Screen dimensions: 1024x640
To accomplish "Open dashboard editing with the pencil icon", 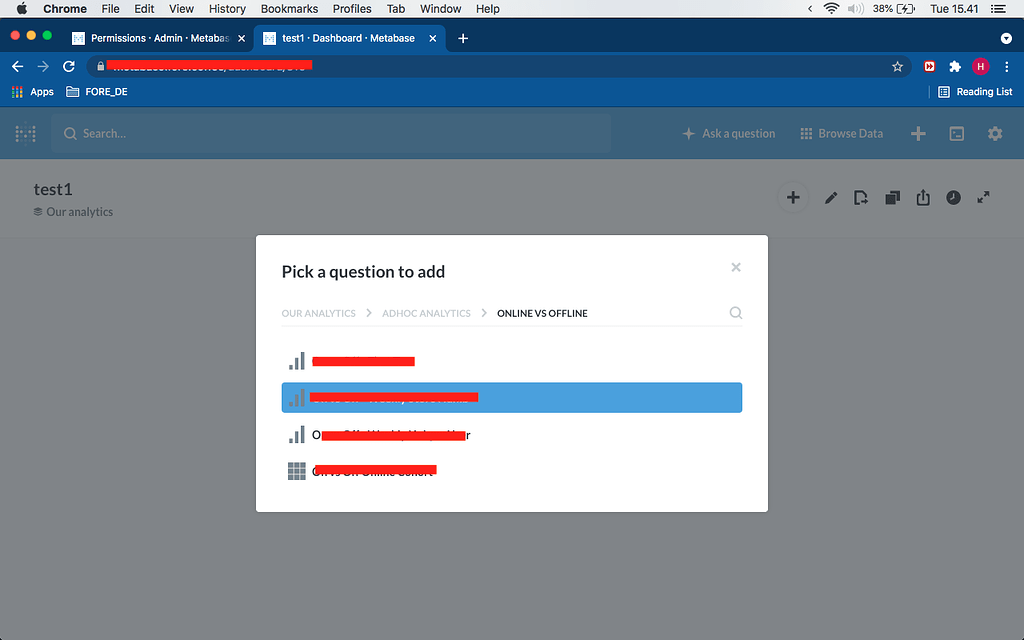I will pyautogui.click(x=831, y=197).
